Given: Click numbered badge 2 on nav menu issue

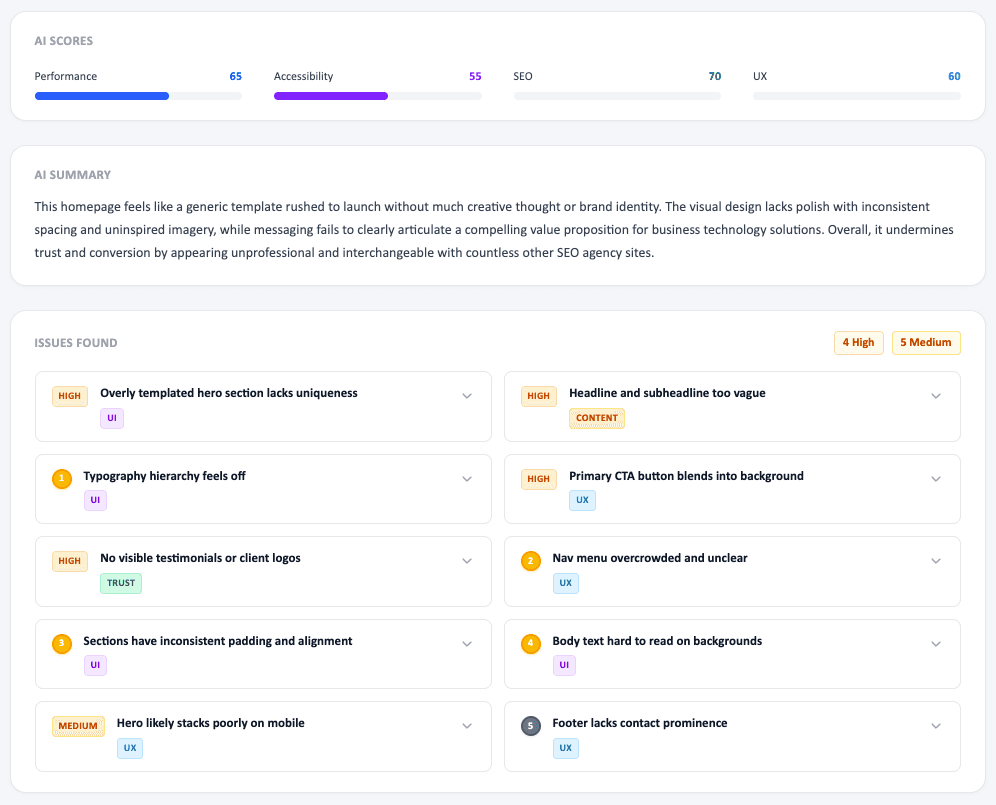Looking at the screenshot, I should [x=530, y=561].
